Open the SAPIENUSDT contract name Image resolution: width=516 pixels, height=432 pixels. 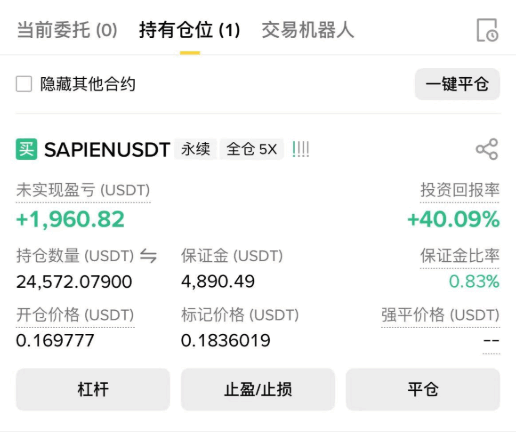[107, 150]
